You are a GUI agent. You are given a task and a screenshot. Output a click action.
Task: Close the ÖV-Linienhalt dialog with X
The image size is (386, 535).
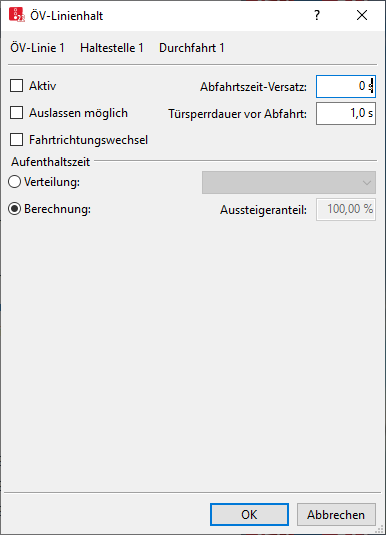[362, 15]
